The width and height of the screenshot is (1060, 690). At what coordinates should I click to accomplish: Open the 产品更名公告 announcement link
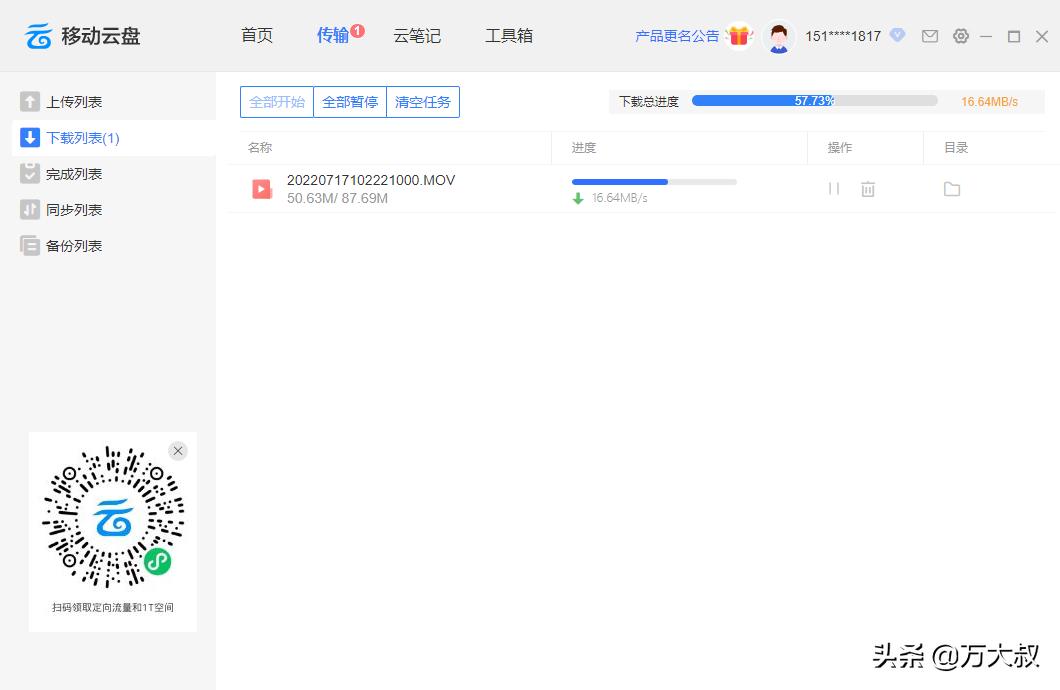coord(679,35)
